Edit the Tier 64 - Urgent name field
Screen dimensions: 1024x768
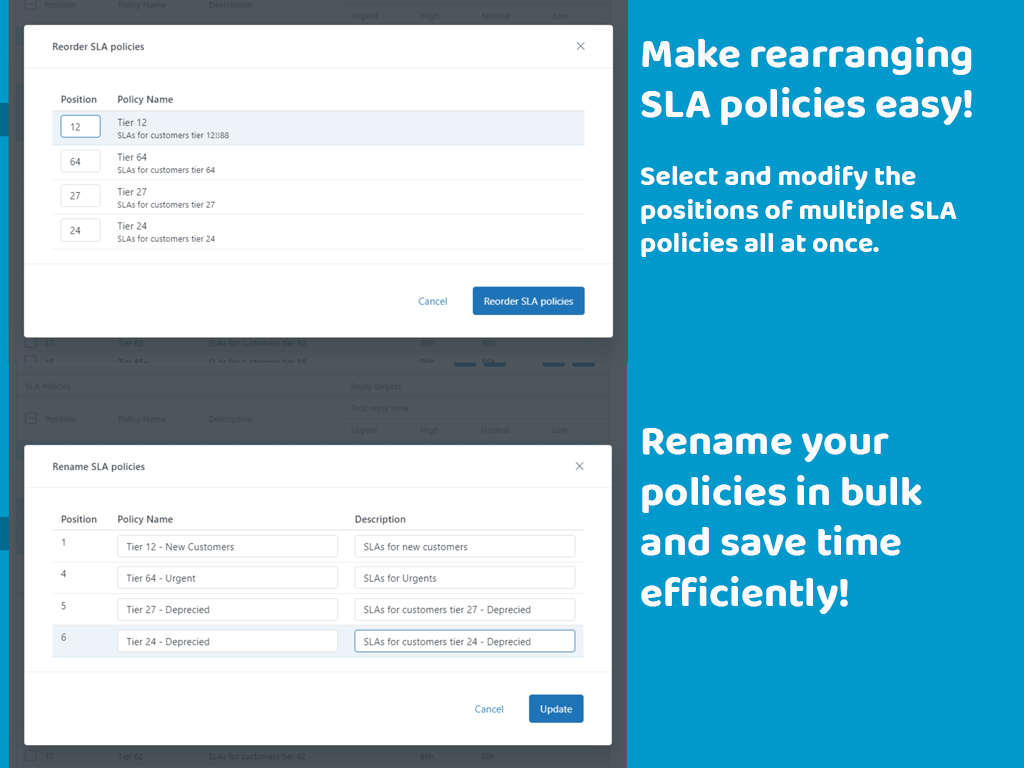(227, 577)
